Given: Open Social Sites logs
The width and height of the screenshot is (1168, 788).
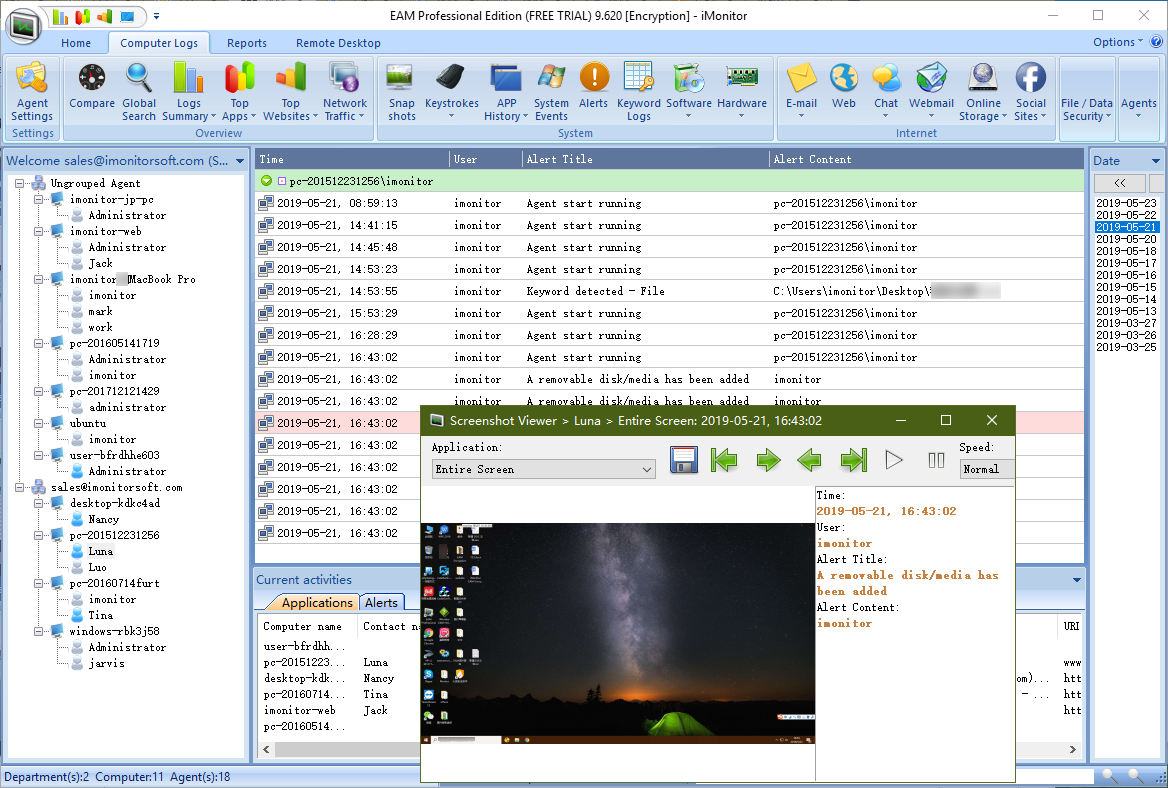Looking at the screenshot, I should pos(1030,92).
